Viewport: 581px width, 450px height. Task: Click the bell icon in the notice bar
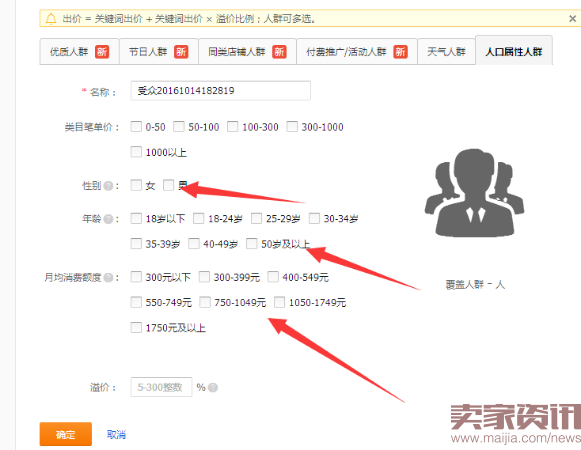pyautogui.click(x=51, y=19)
